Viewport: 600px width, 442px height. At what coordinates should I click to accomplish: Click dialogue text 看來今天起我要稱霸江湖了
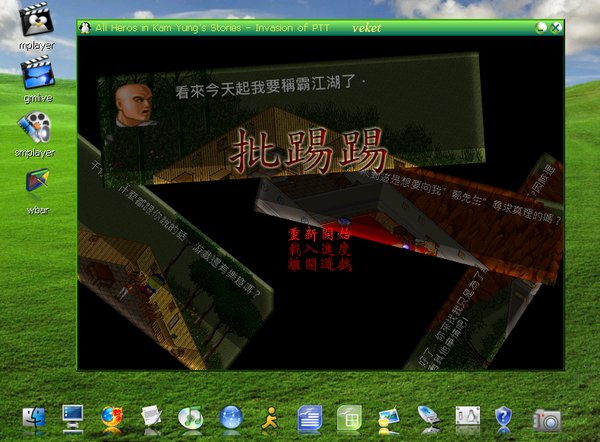[264, 87]
